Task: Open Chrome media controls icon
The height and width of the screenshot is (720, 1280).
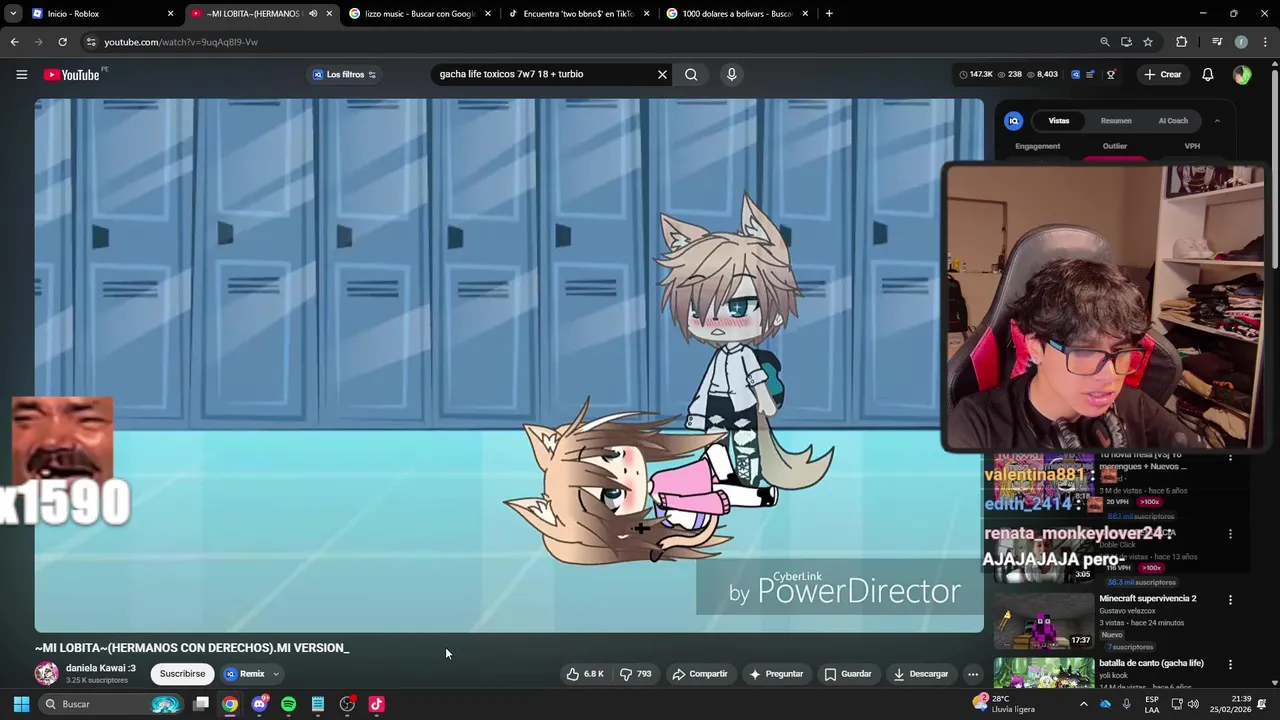Action: pos(1217,42)
